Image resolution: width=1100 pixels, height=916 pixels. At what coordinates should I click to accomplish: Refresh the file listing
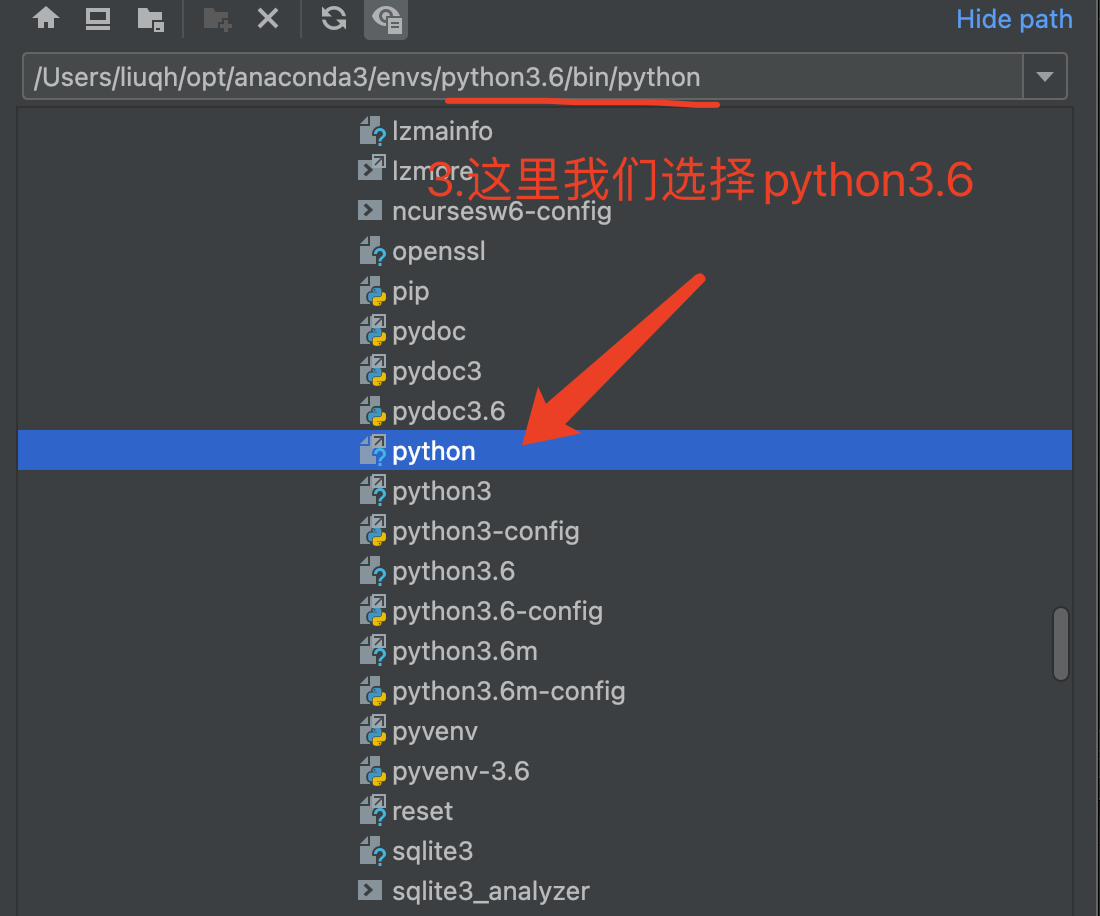point(333,18)
